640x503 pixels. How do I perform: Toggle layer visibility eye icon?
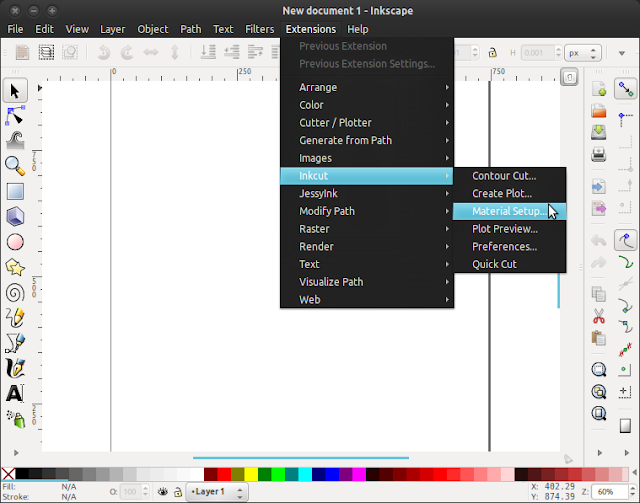pyautogui.click(x=163, y=492)
